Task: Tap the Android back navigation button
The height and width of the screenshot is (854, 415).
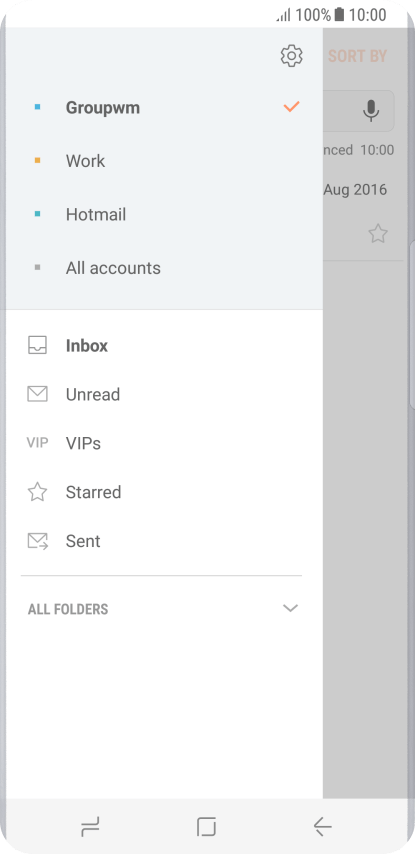Action: pyautogui.click(x=322, y=827)
